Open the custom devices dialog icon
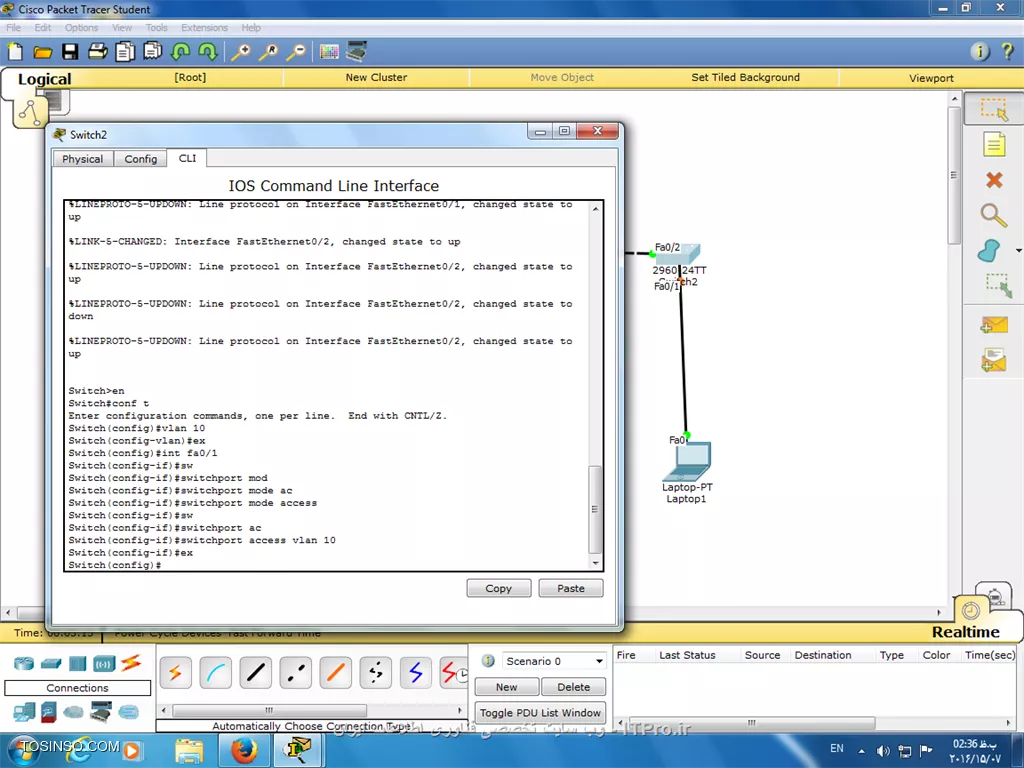The width and height of the screenshot is (1024, 768). click(357, 51)
